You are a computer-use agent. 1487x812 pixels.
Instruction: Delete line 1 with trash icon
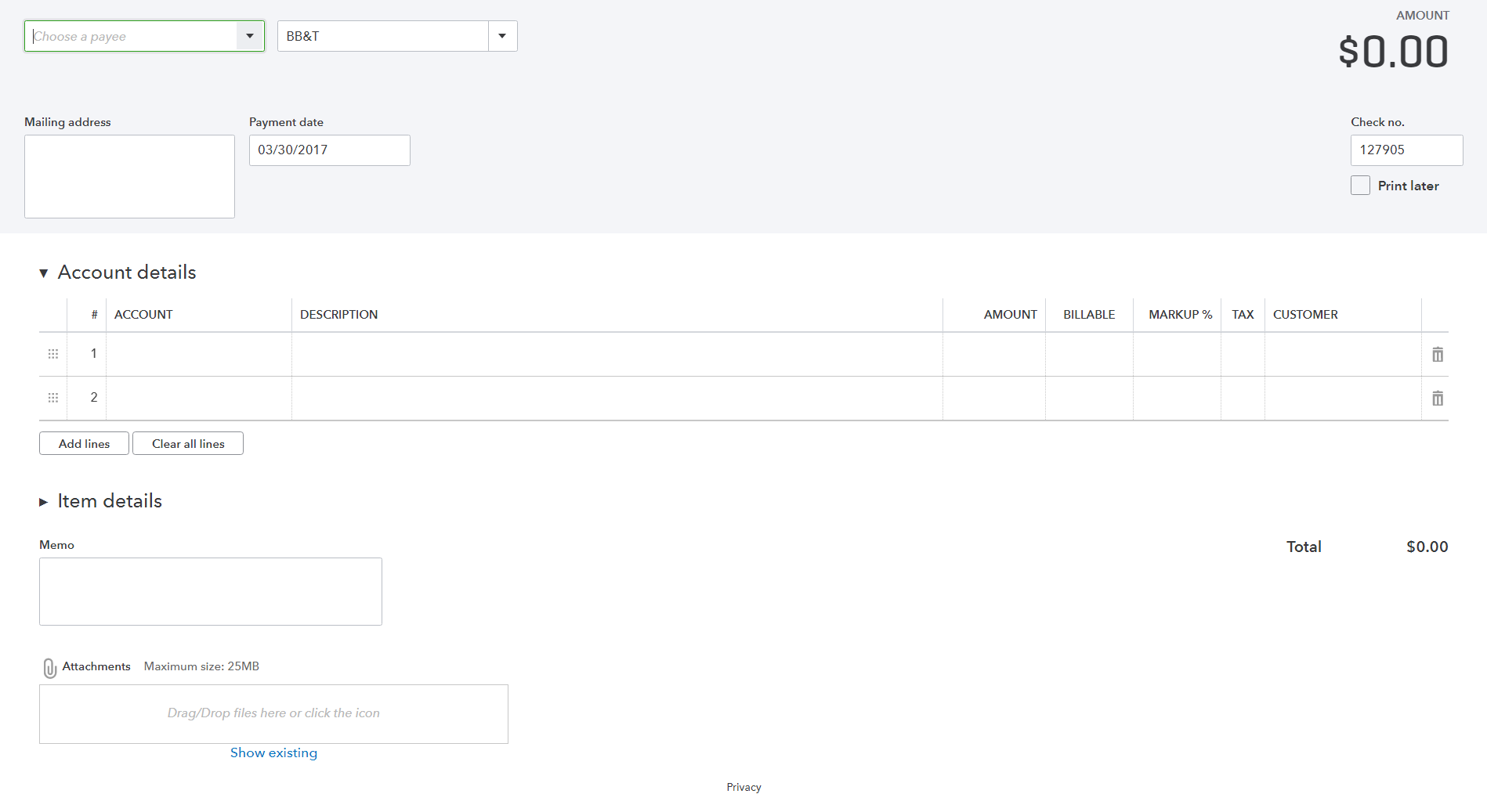(1437, 355)
